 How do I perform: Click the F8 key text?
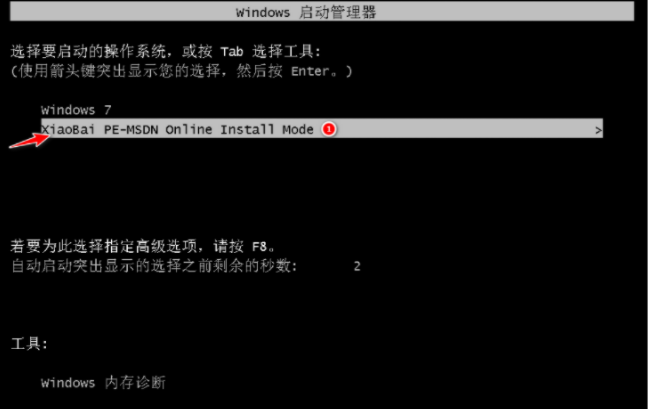259,247
